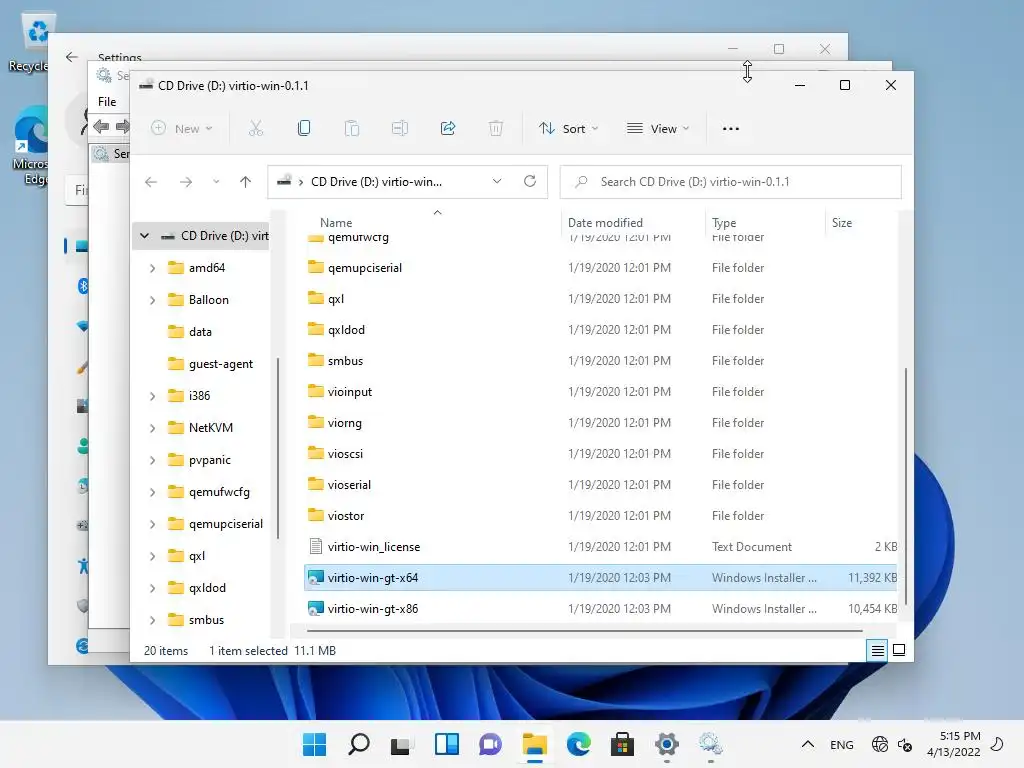
Task: Expand the amd64 folder in tree
Action: pos(152,268)
